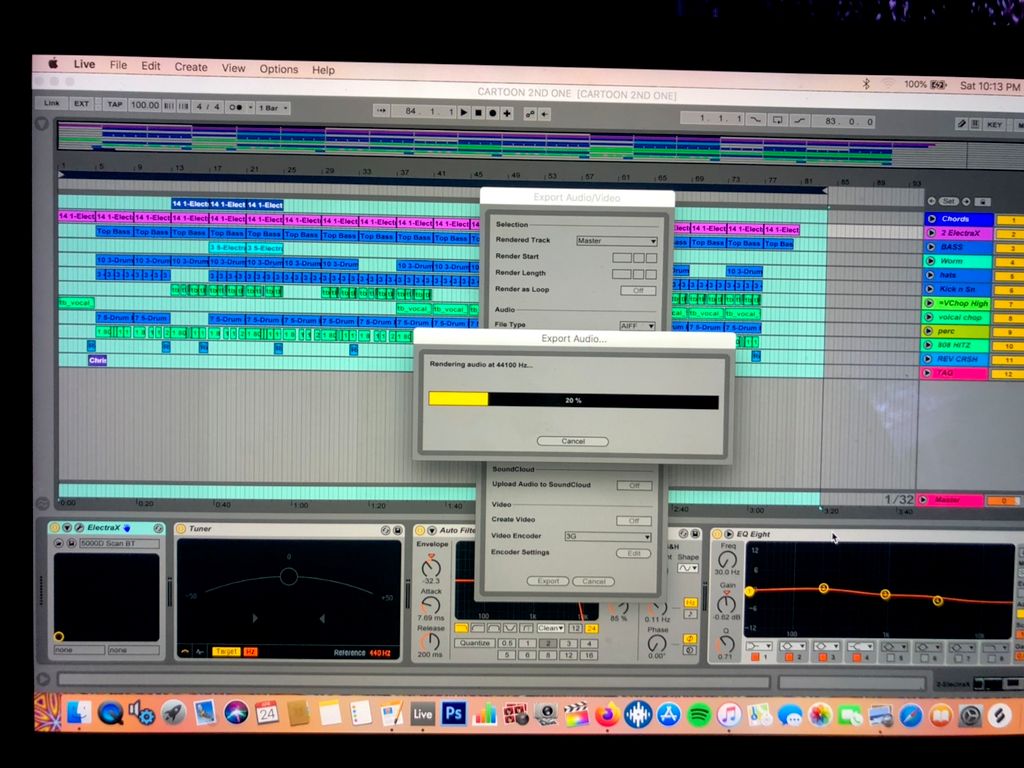Unfold the Worm track
The height and width of the screenshot is (768, 1024).
931,261
